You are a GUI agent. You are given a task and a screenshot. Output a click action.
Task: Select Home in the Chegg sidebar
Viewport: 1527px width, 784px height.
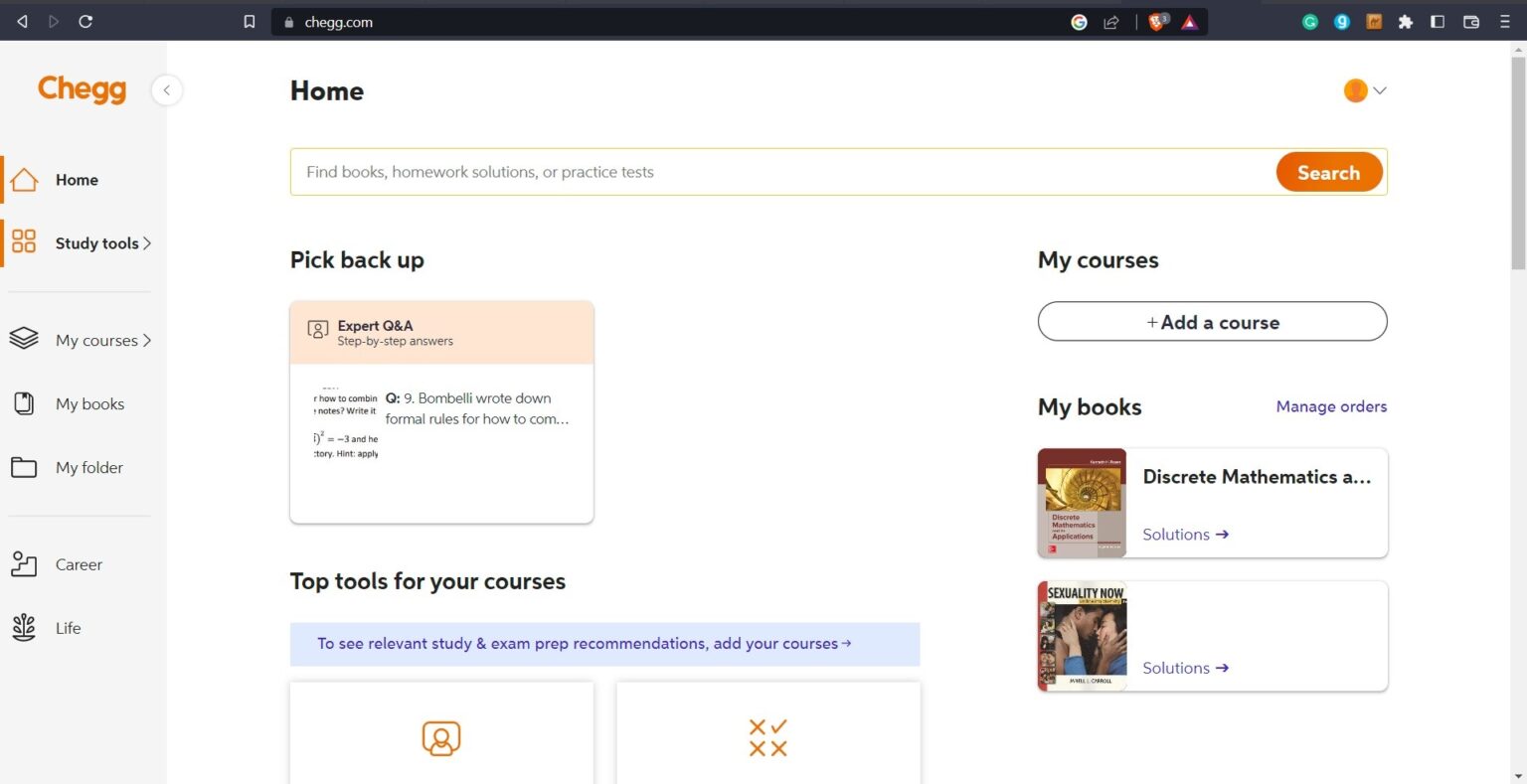click(x=25, y=179)
